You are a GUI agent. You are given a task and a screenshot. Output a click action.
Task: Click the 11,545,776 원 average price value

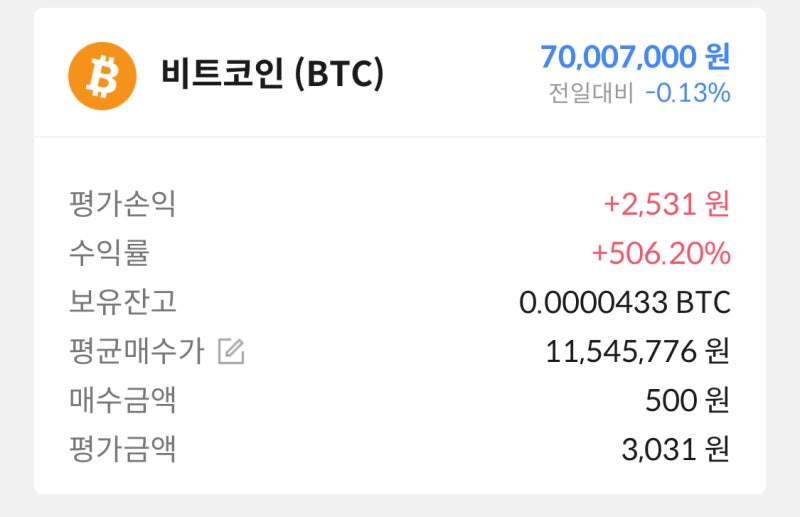point(637,352)
